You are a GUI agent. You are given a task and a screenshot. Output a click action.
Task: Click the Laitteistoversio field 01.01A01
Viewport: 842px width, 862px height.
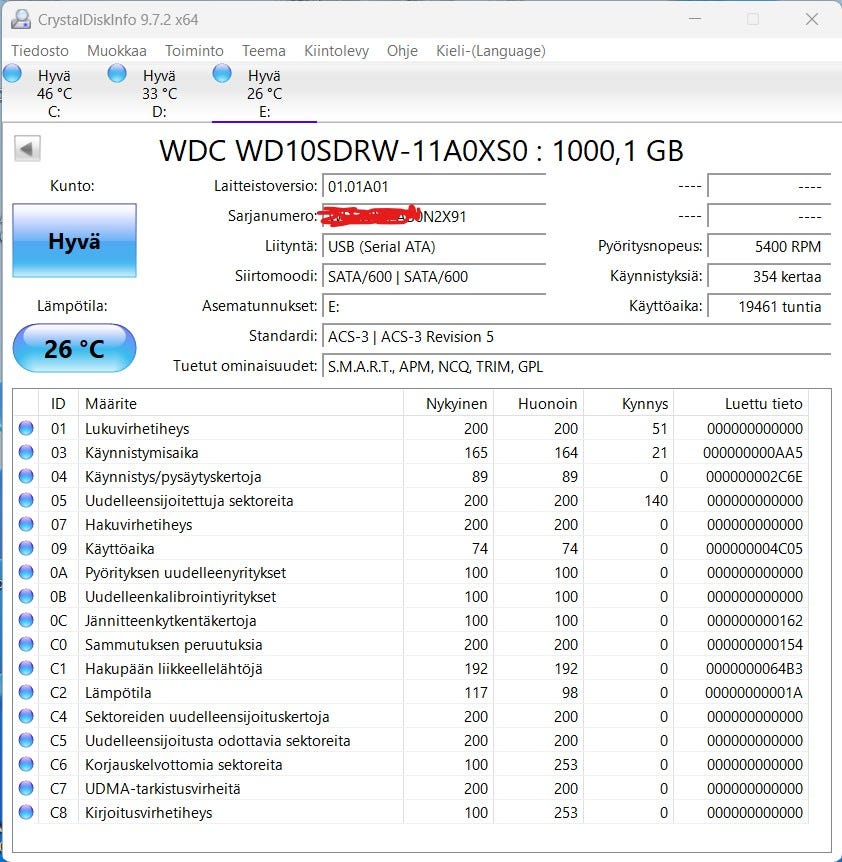coord(434,187)
